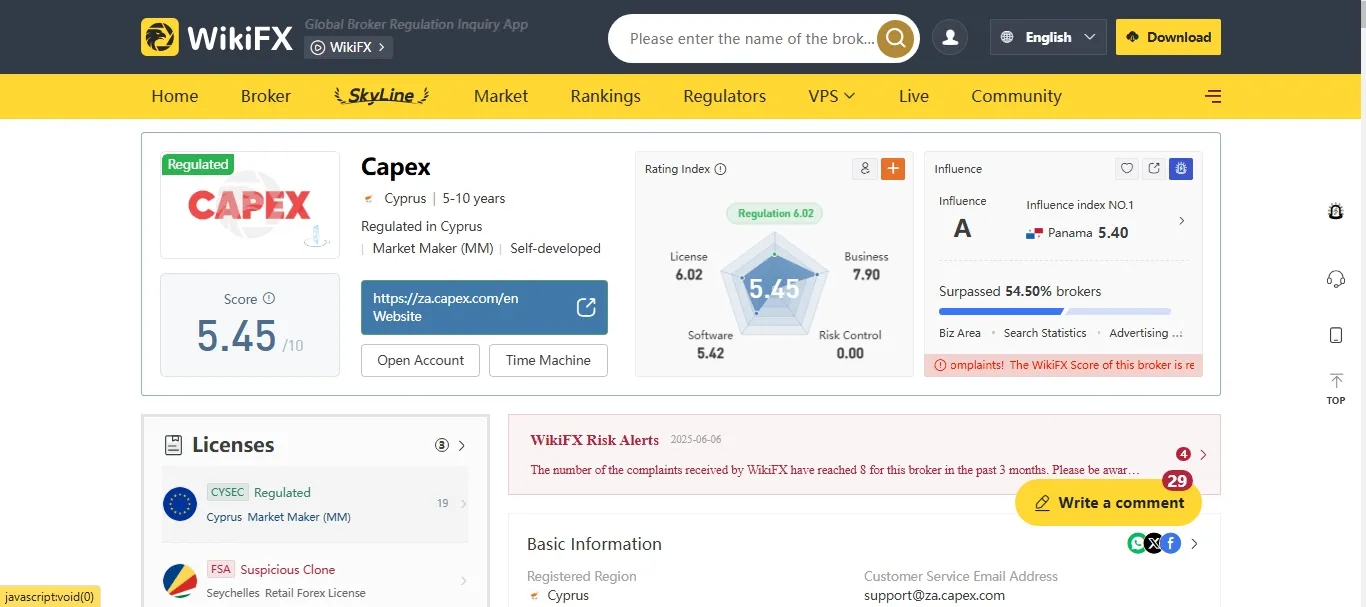Viewport: 1366px width, 607px height.
Task: Click the Panama flag icon
Action: (x=1034, y=233)
